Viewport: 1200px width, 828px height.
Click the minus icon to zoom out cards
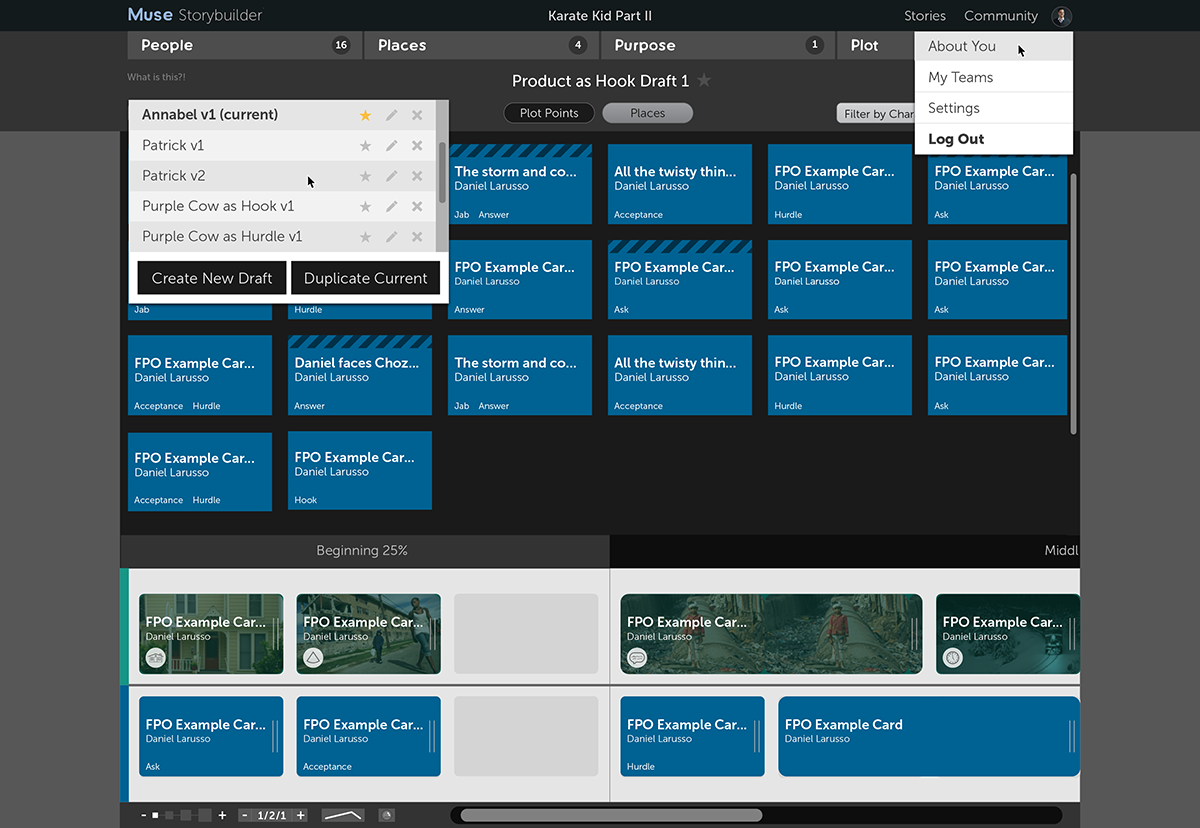point(143,815)
